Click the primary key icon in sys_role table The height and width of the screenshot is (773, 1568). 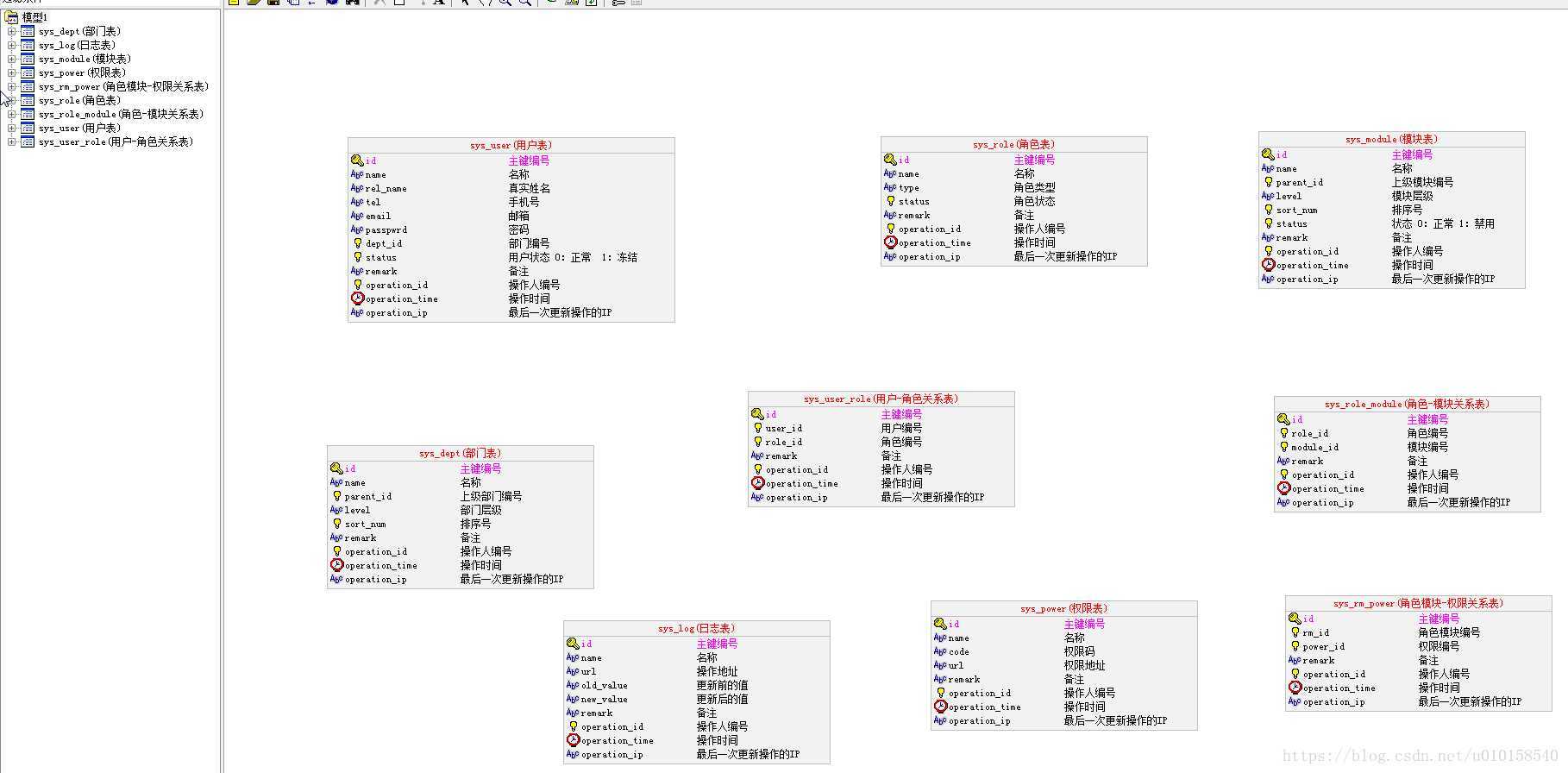(x=890, y=160)
